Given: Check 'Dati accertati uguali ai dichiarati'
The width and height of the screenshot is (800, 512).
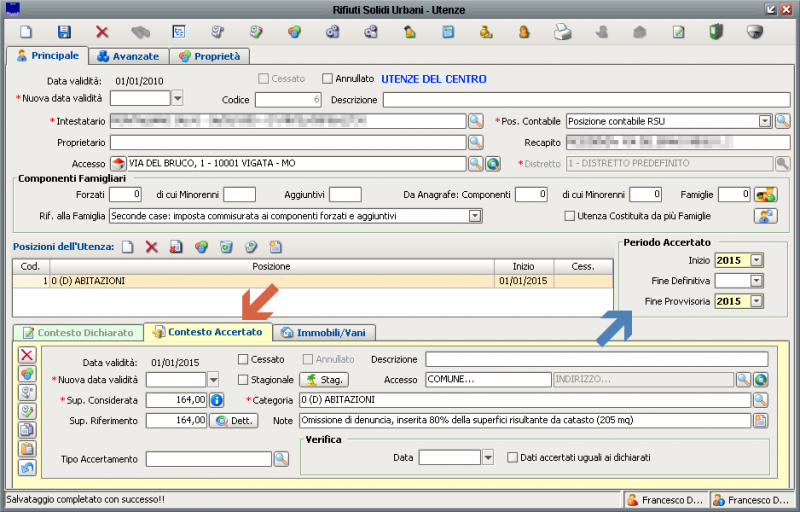Looking at the screenshot, I should click(x=513, y=458).
